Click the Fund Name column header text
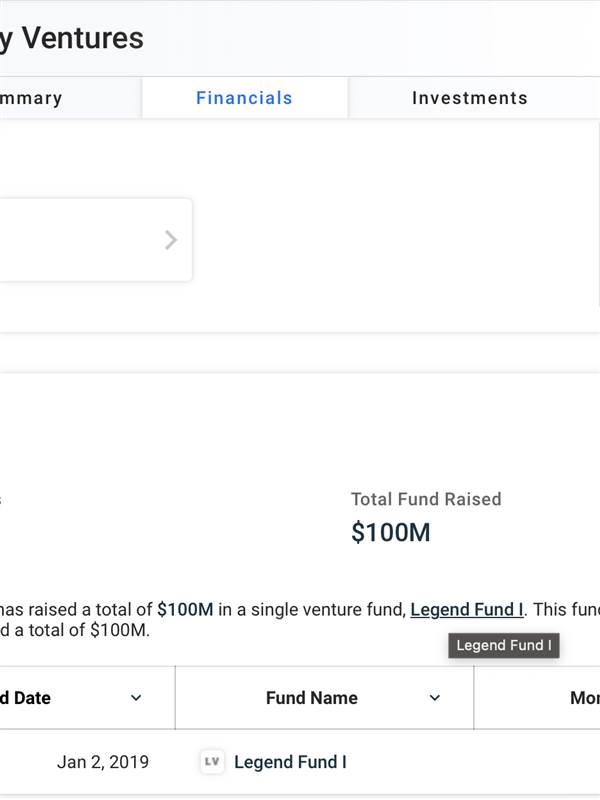This screenshot has height=800, width=600. [312, 697]
